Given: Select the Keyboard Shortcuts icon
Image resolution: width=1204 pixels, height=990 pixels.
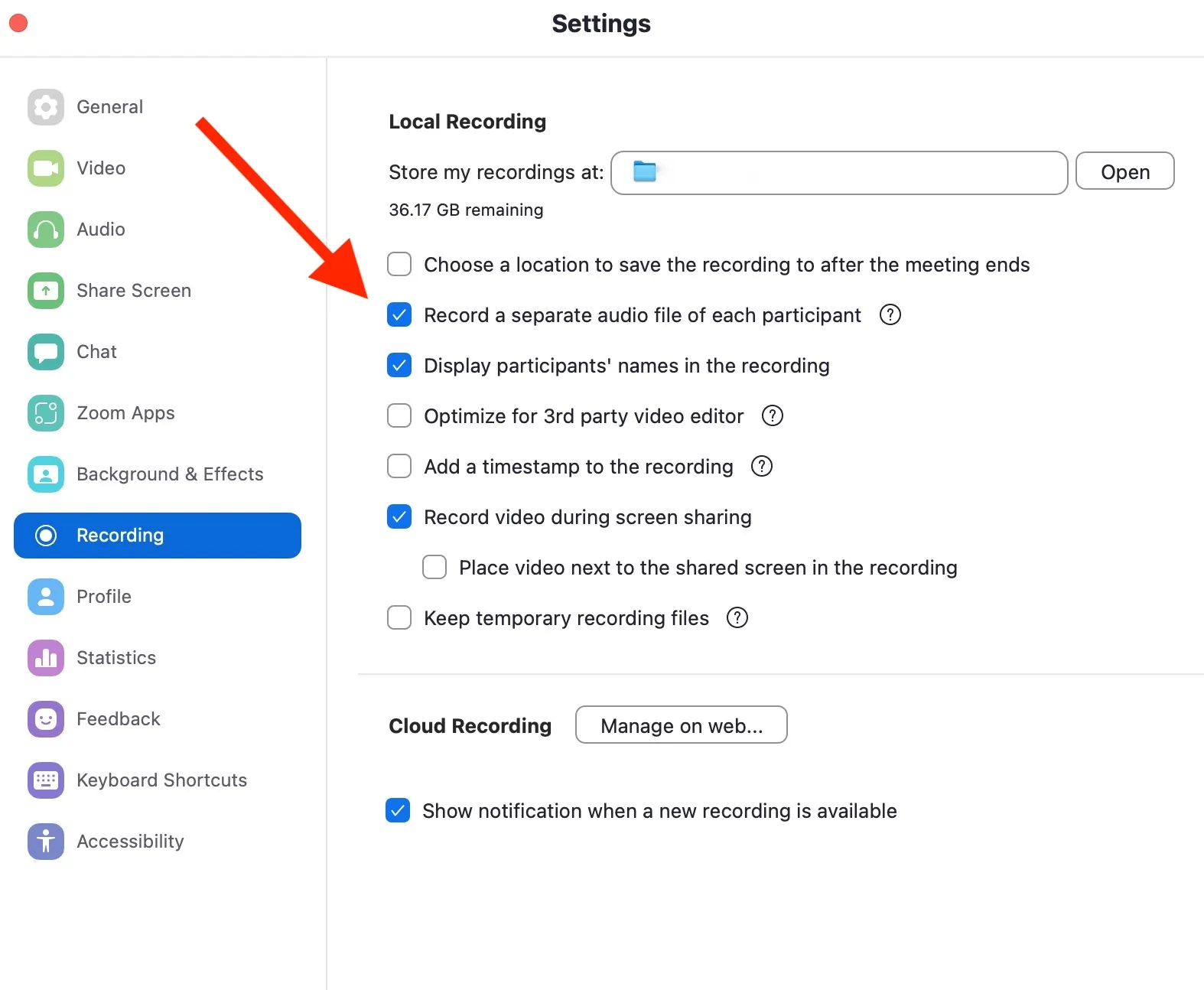Looking at the screenshot, I should 45,780.
